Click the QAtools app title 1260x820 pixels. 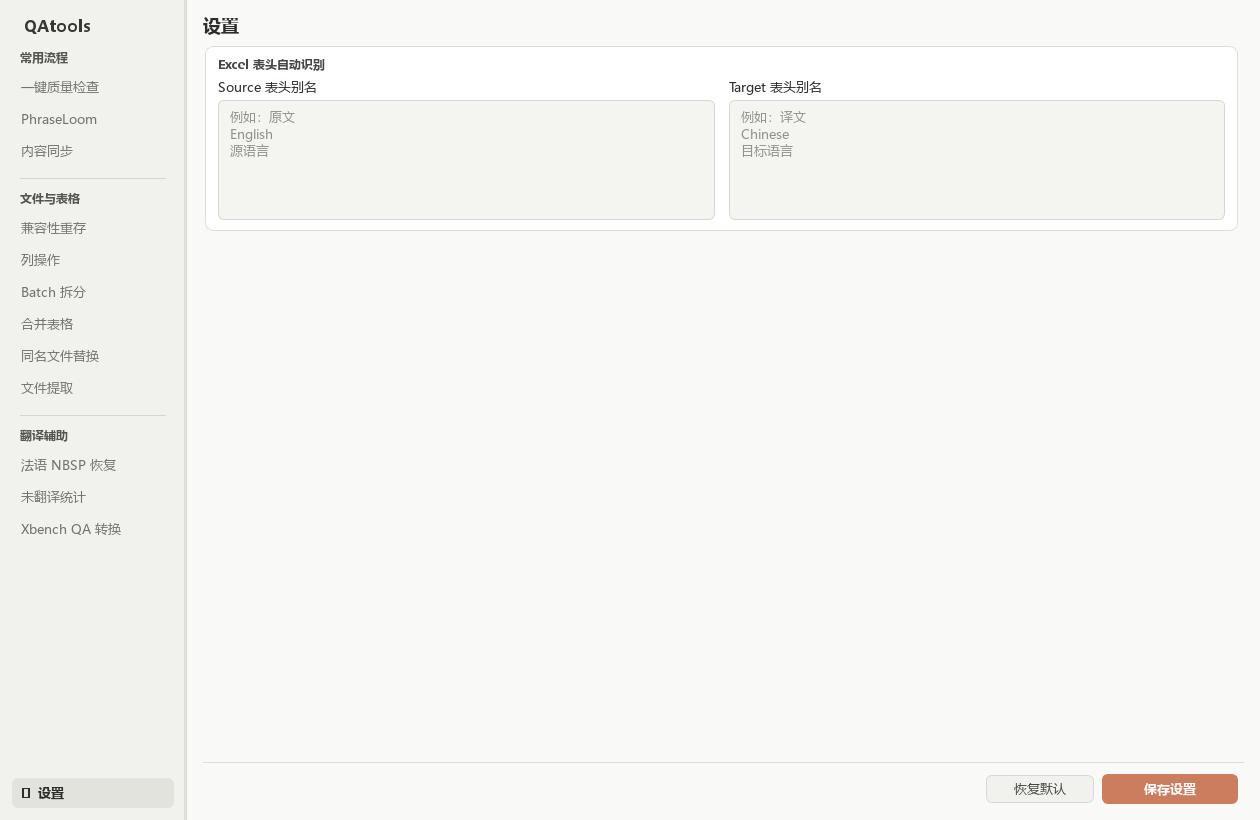coord(57,26)
